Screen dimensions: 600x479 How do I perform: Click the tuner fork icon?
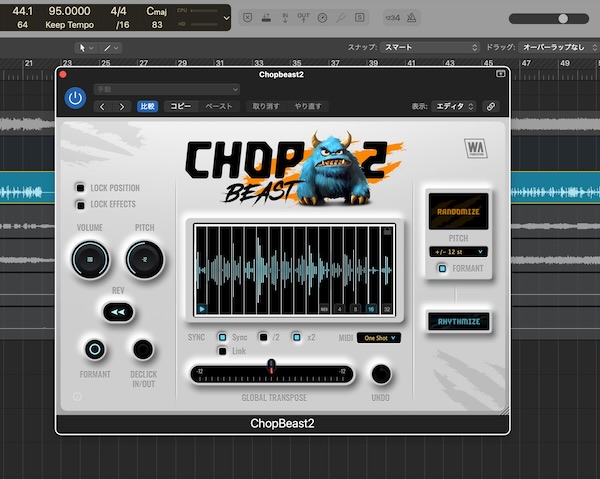coord(341,18)
